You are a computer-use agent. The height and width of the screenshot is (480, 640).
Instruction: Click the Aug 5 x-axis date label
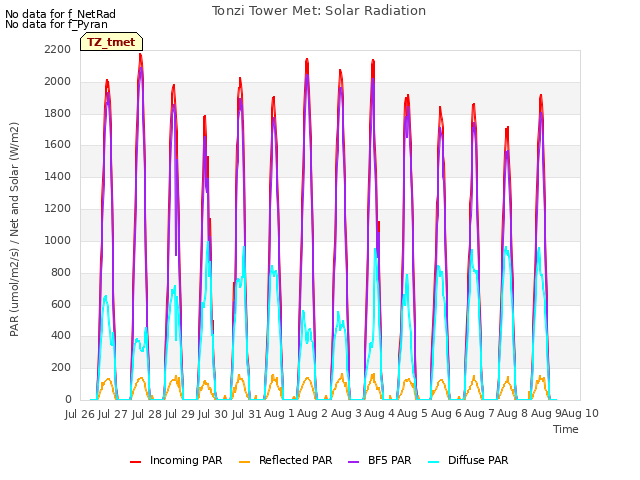pyautogui.click(x=413, y=413)
